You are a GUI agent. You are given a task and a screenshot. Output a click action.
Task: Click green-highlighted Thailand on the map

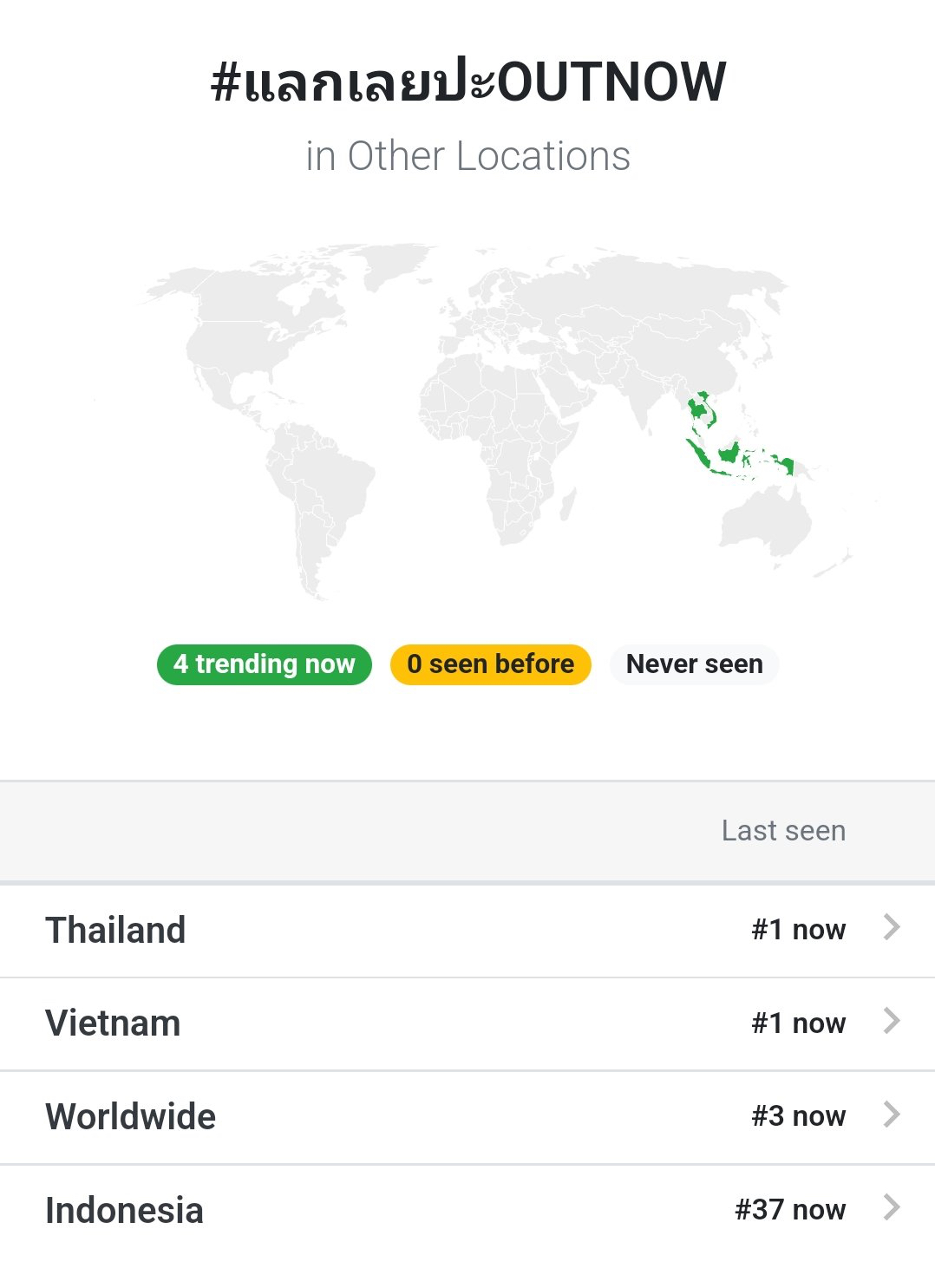[x=696, y=408]
